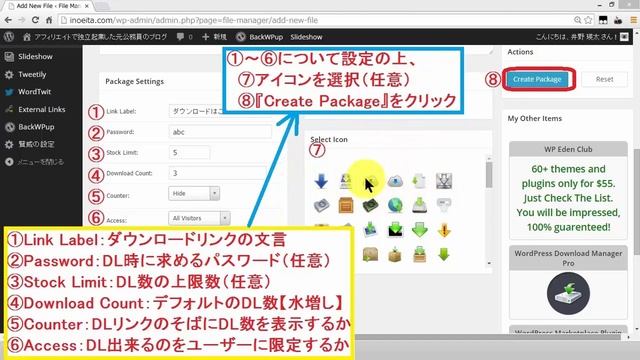Click the user avatar in admin bar
This screenshot has width=640, height=360.
(624, 37)
